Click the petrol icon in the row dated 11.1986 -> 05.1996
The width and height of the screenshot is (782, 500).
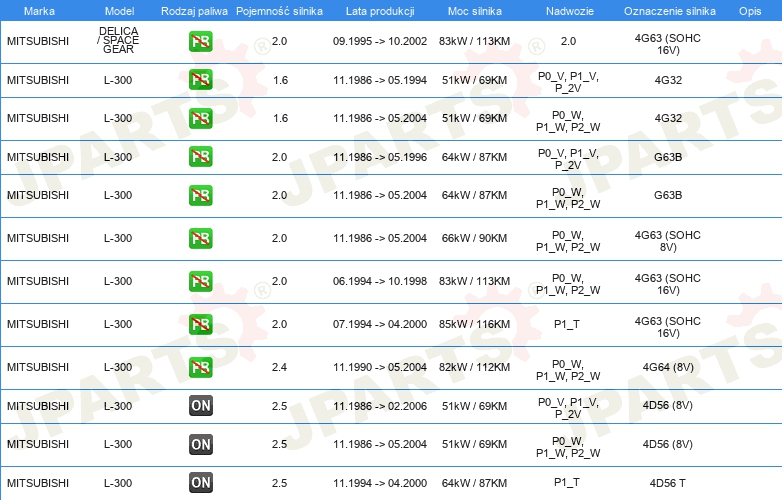(200, 157)
